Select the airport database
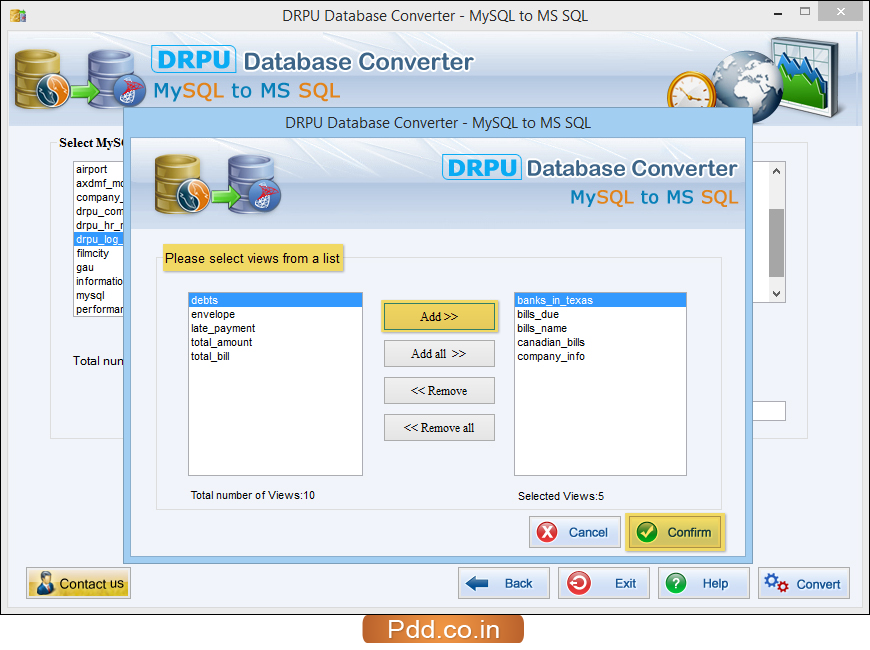 [x=98, y=169]
